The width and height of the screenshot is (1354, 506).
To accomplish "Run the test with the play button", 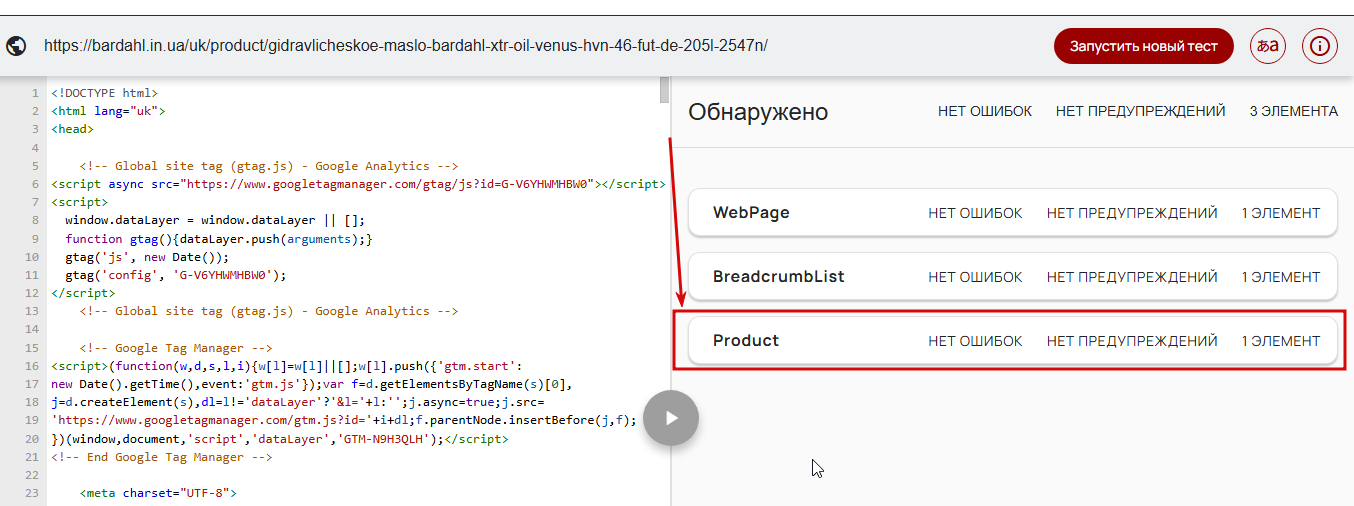I will pos(671,417).
